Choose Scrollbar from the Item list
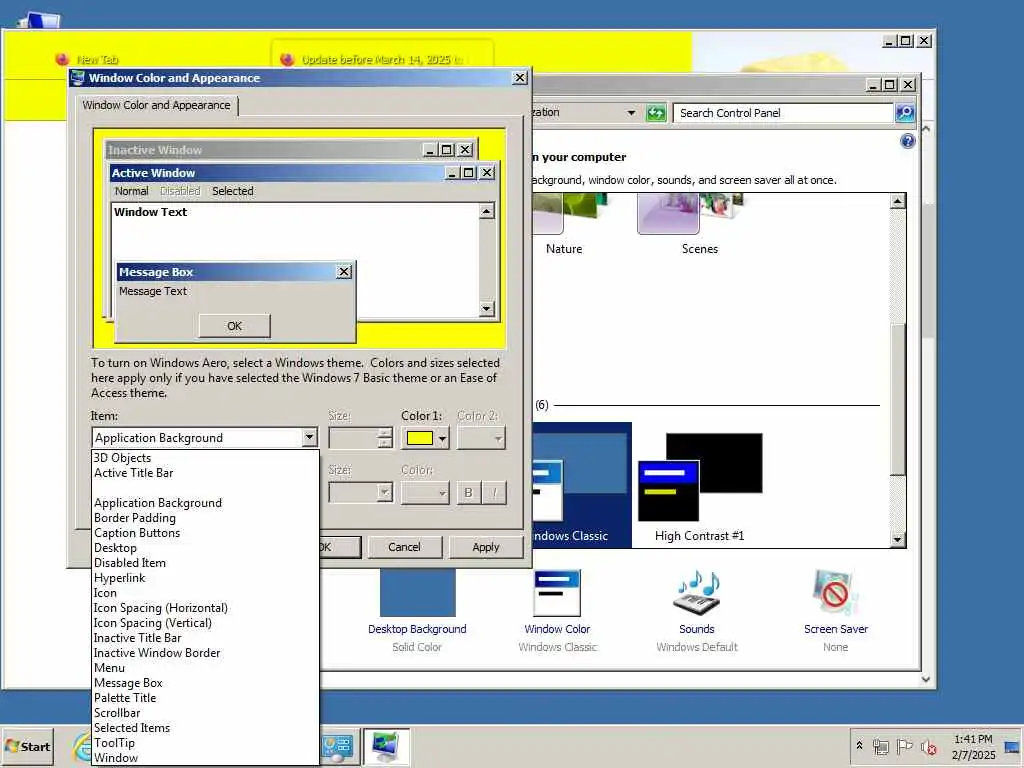 (205, 713)
